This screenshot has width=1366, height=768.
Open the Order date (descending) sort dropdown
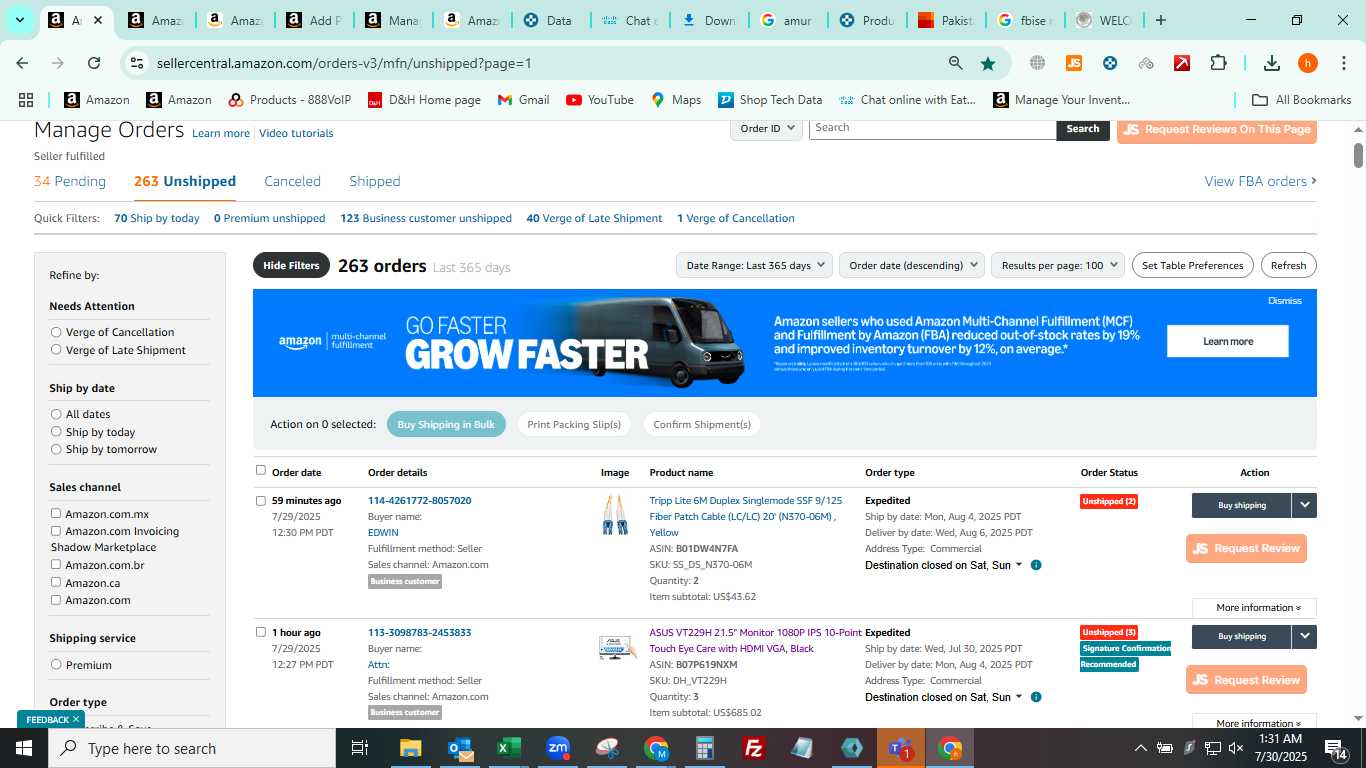point(912,265)
